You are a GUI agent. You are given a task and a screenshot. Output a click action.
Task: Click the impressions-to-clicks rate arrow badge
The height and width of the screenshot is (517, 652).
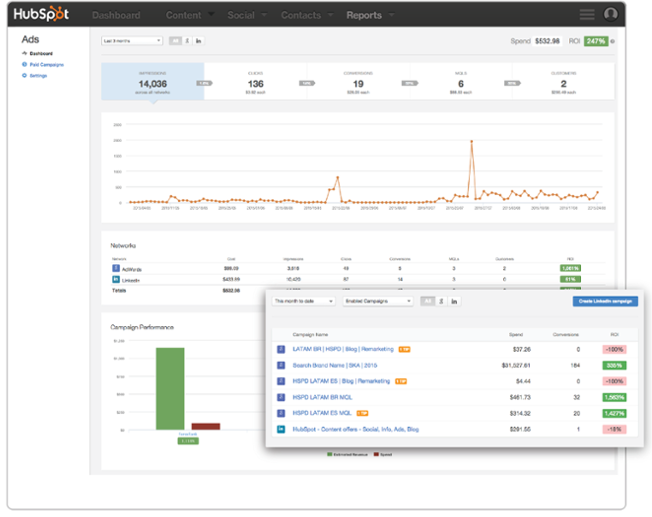[204, 83]
